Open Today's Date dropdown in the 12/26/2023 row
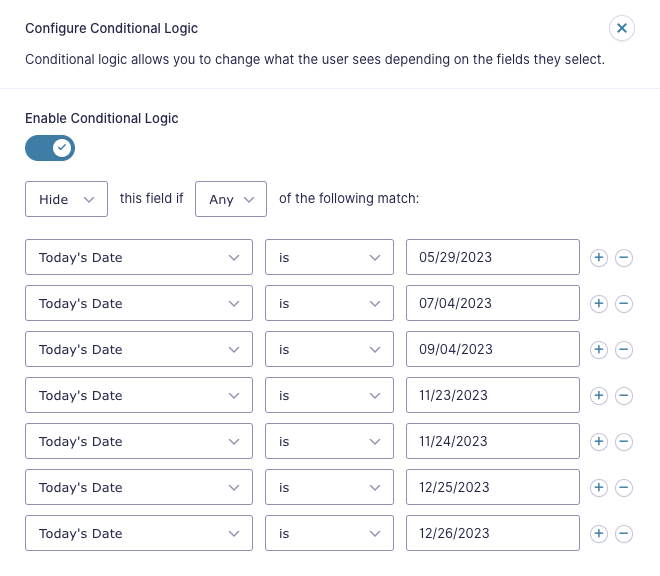The height and width of the screenshot is (576, 660). (139, 533)
